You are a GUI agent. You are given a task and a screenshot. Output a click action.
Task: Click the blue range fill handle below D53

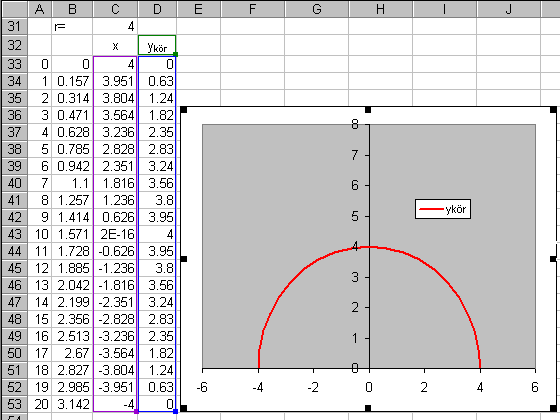pyautogui.click(x=175, y=412)
